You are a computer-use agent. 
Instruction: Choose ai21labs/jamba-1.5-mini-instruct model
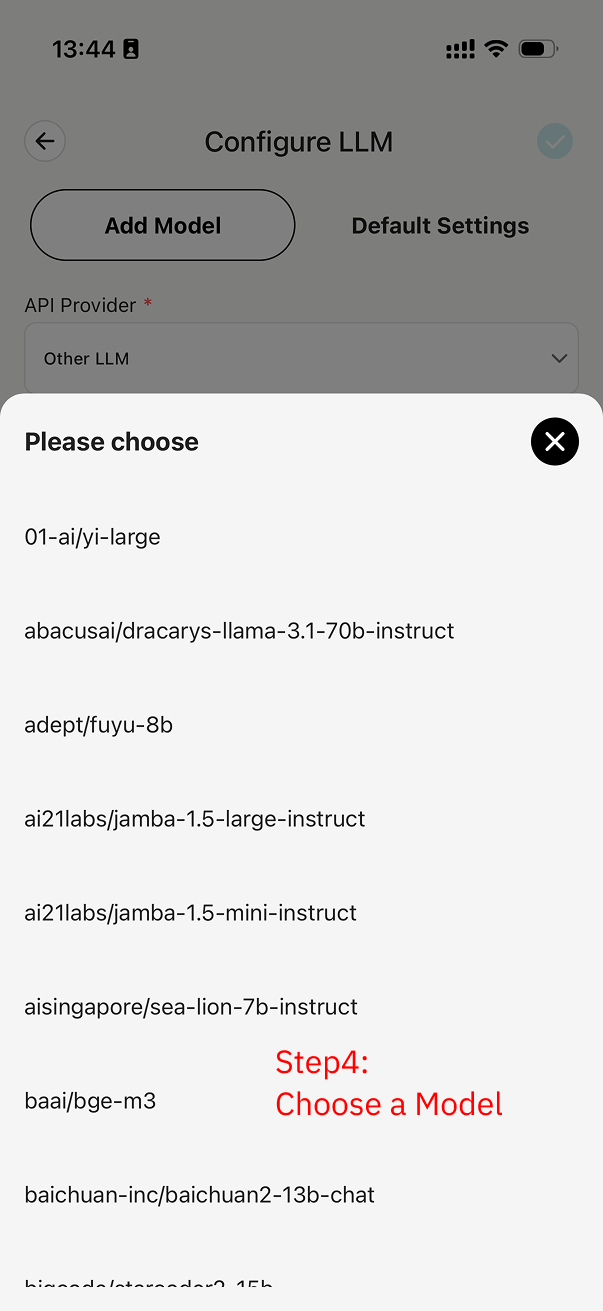click(x=191, y=913)
